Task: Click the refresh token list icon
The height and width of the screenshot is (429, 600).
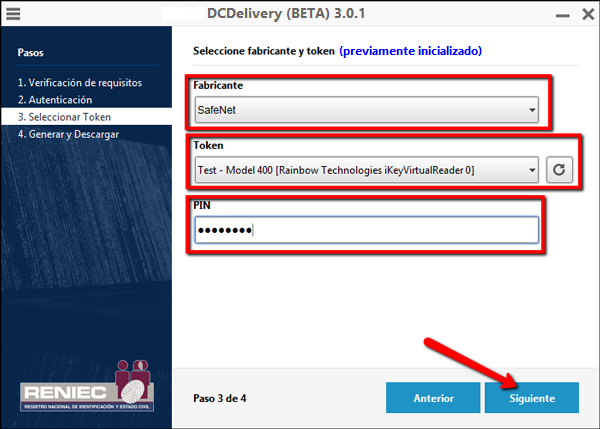Action: (x=560, y=170)
